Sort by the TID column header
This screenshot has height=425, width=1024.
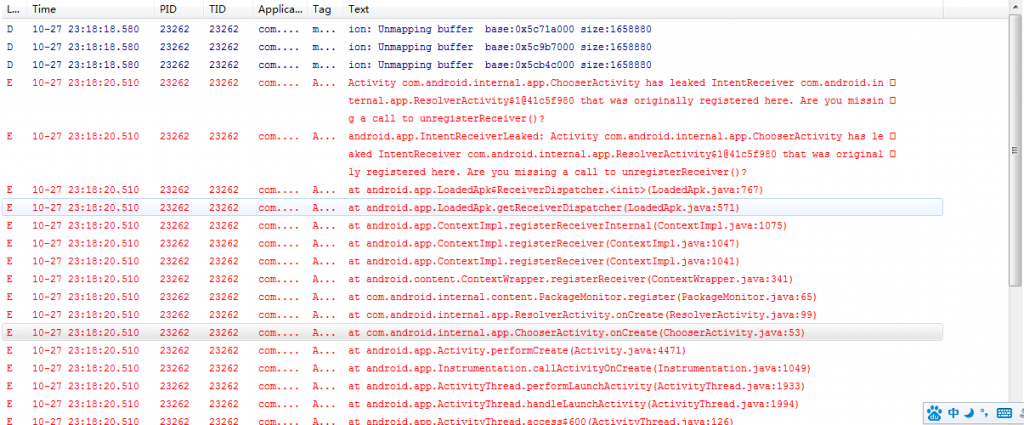(x=228, y=9)
